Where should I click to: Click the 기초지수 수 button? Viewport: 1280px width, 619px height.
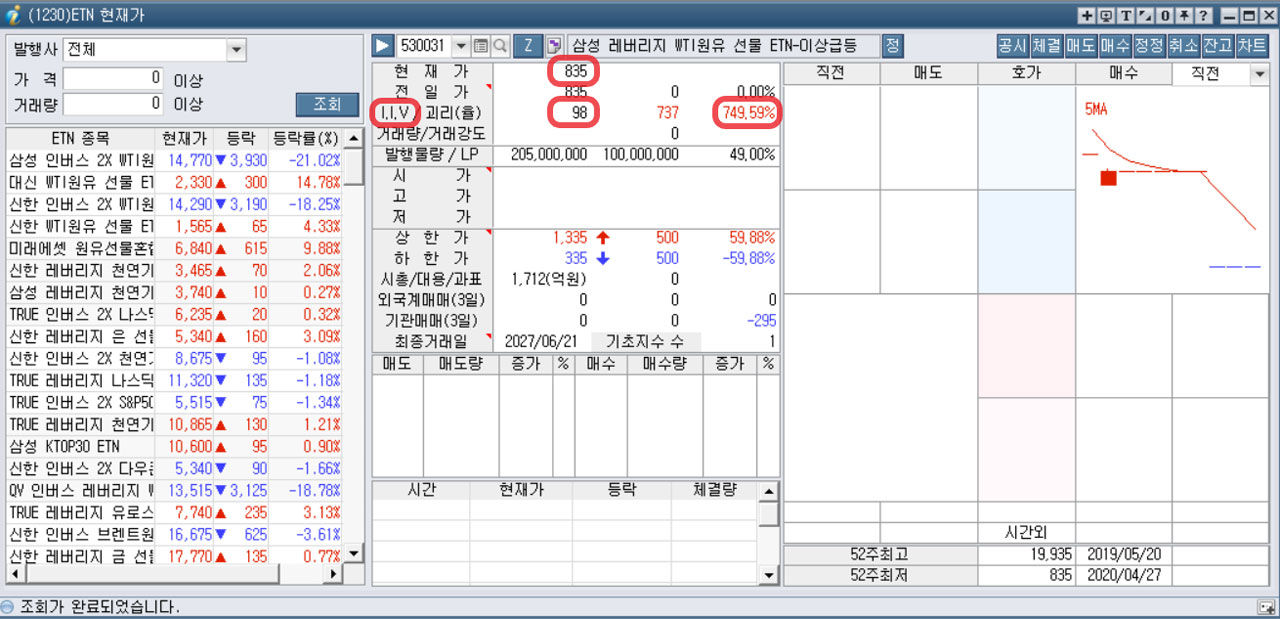(x=650, y=340)
